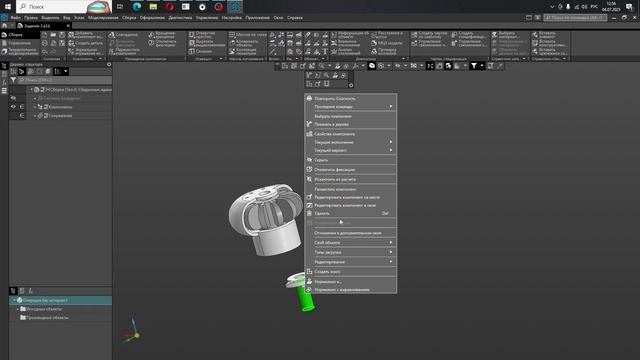Open File Explorer from the taskbar
The height and width of the screenshot is (360, 640).
tap(153, 7)
